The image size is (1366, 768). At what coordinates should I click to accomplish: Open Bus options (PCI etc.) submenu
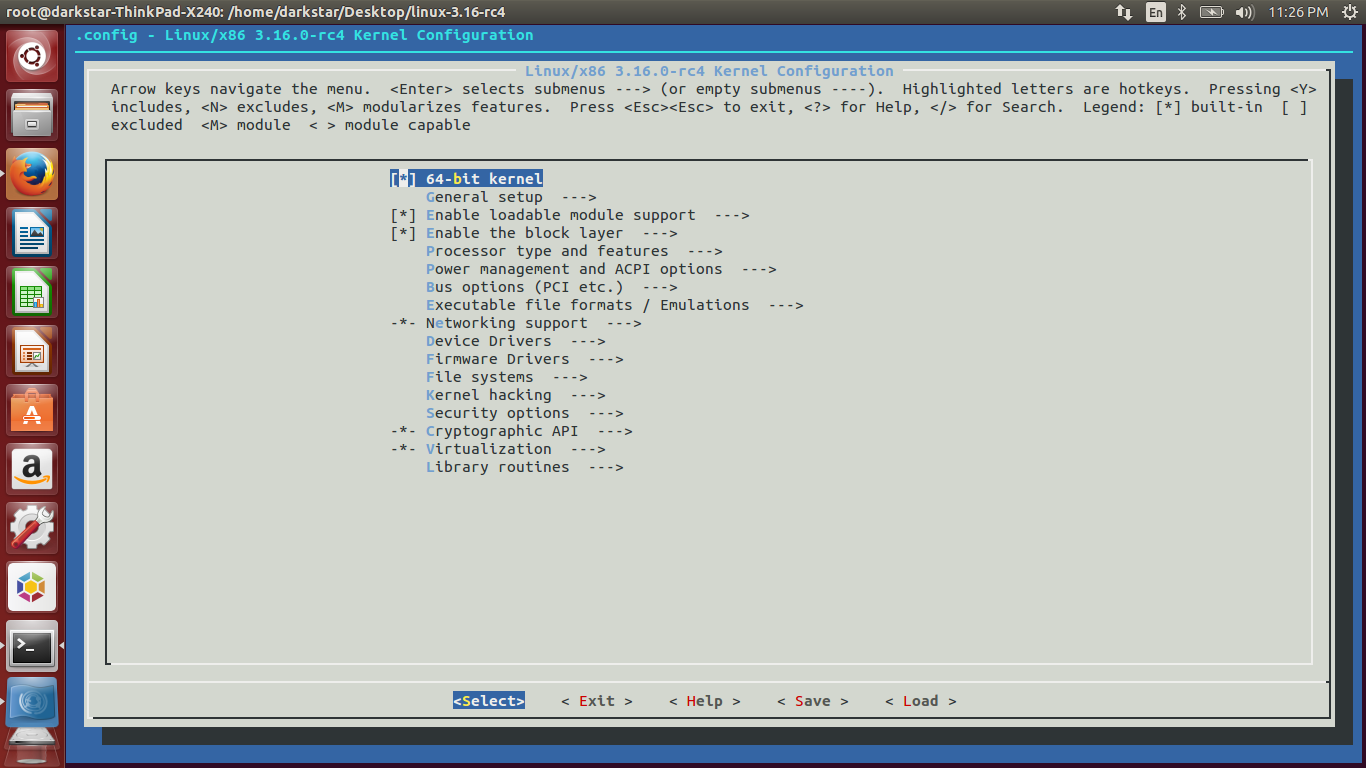[552, 287]
